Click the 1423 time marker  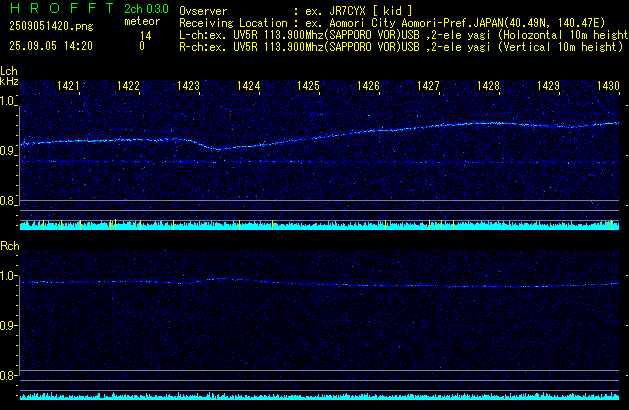click(x=188, y=86)
